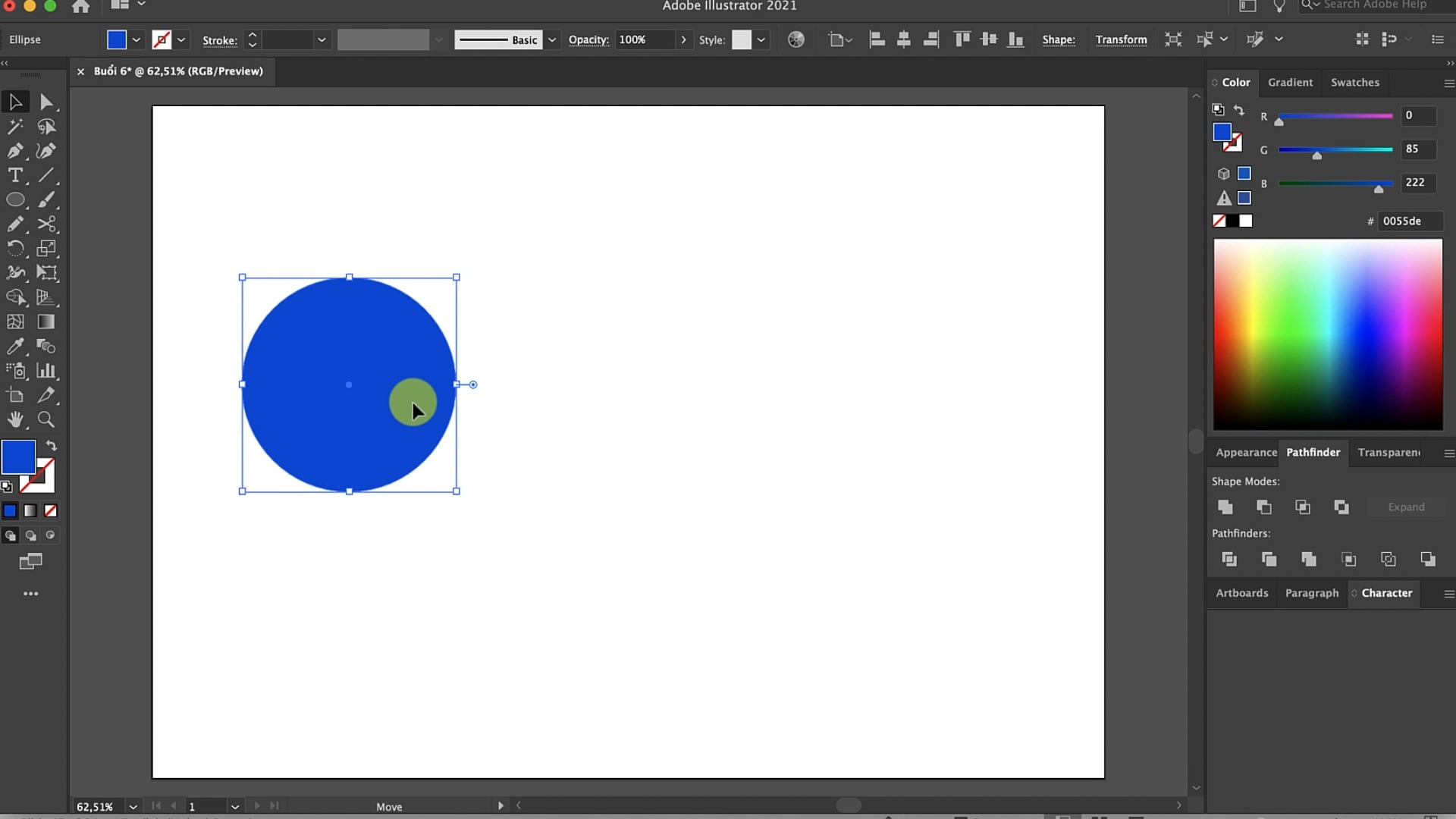Enable Draw Behind mode
1456x819 pixels.
[x=31, y=535]
